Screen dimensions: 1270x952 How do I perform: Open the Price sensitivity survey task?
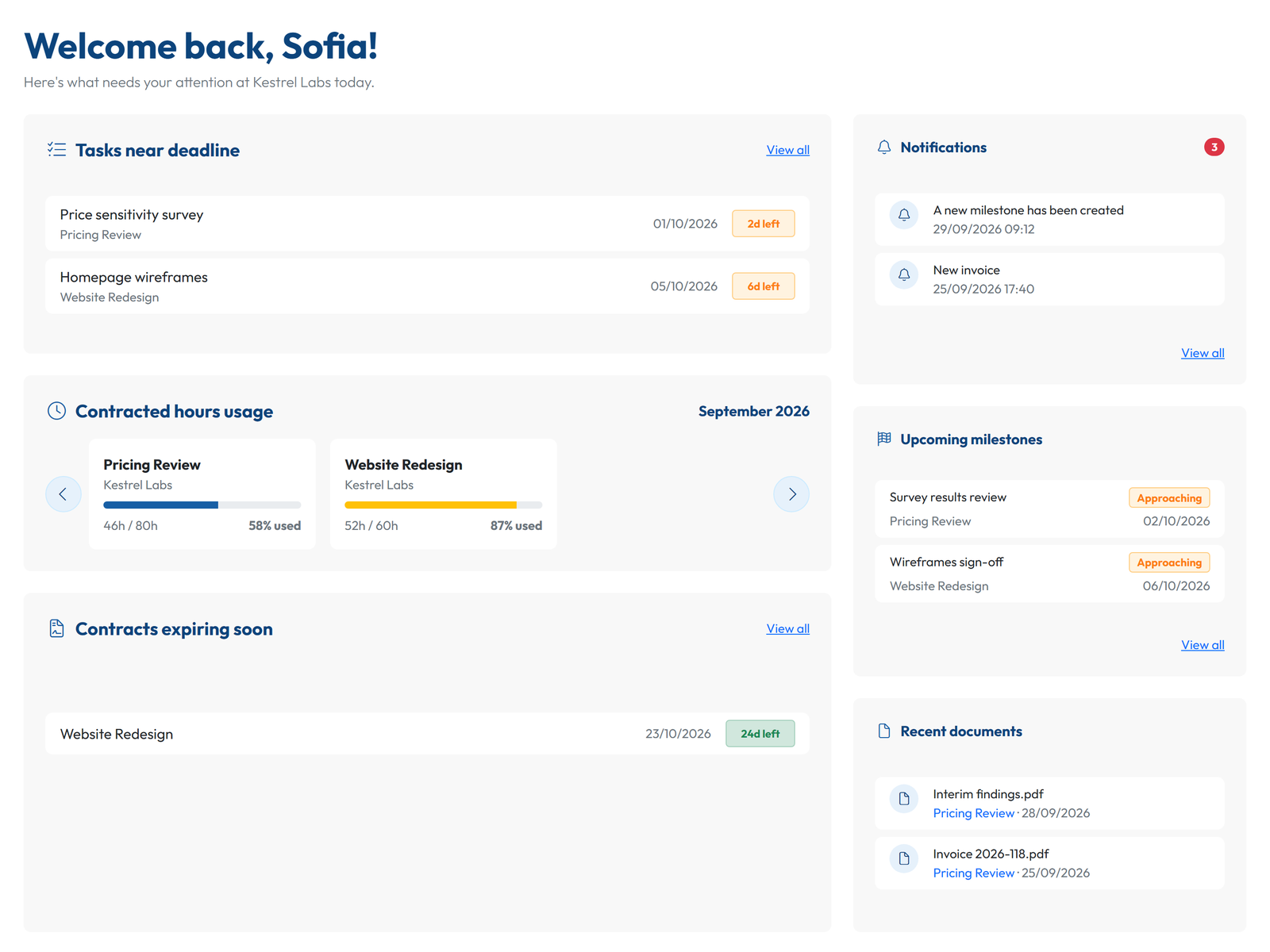428,224
